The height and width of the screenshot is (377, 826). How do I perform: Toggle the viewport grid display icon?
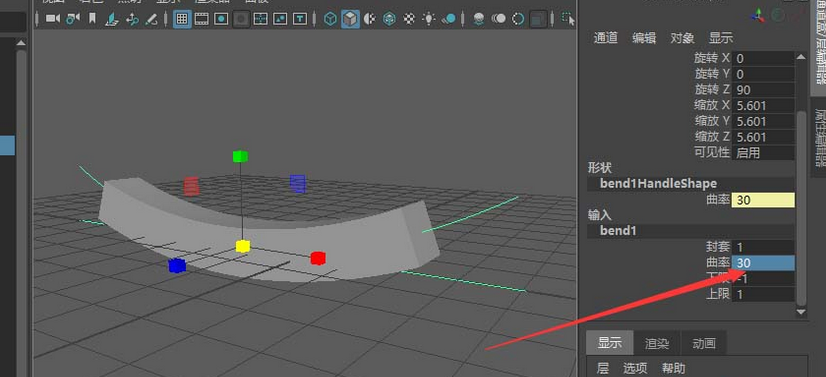(182, 19)
